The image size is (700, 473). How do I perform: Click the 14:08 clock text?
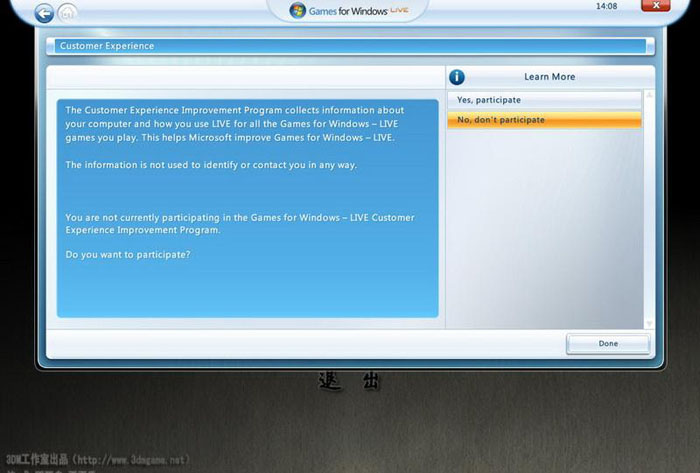click(x=606, y=6)
